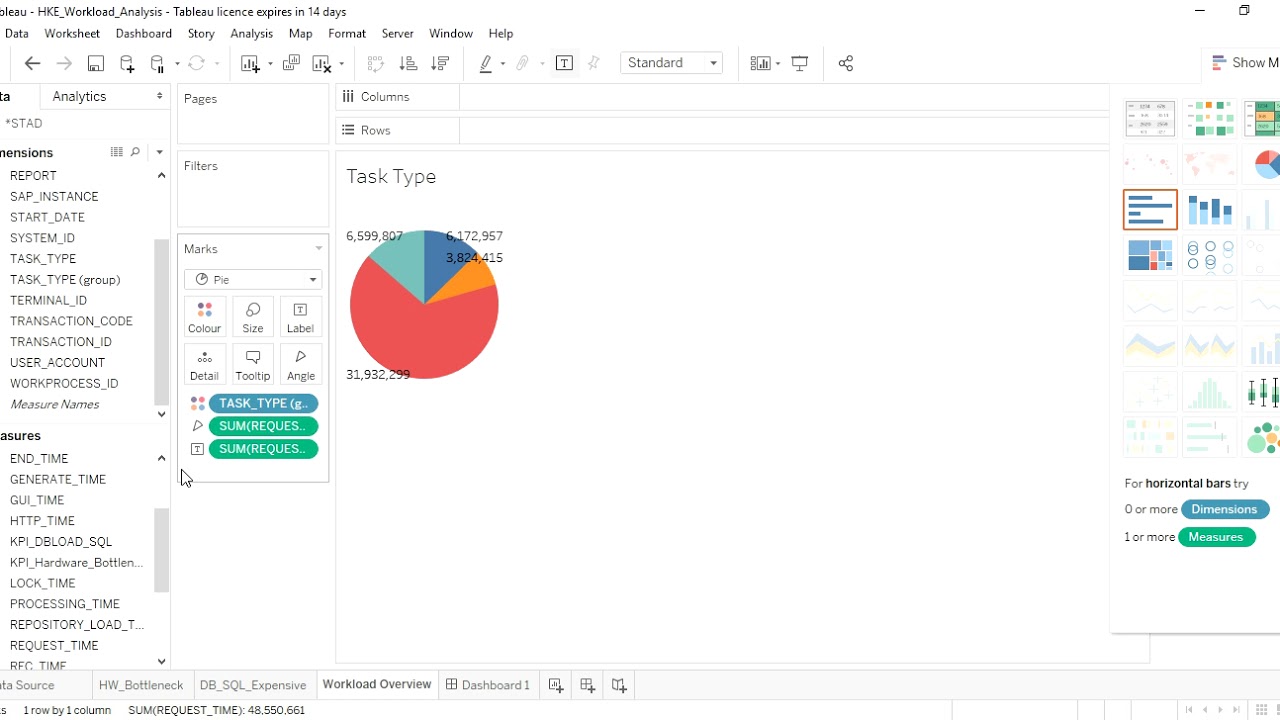Click the New Worksheet toolbar icon

(x=250, y=63)
